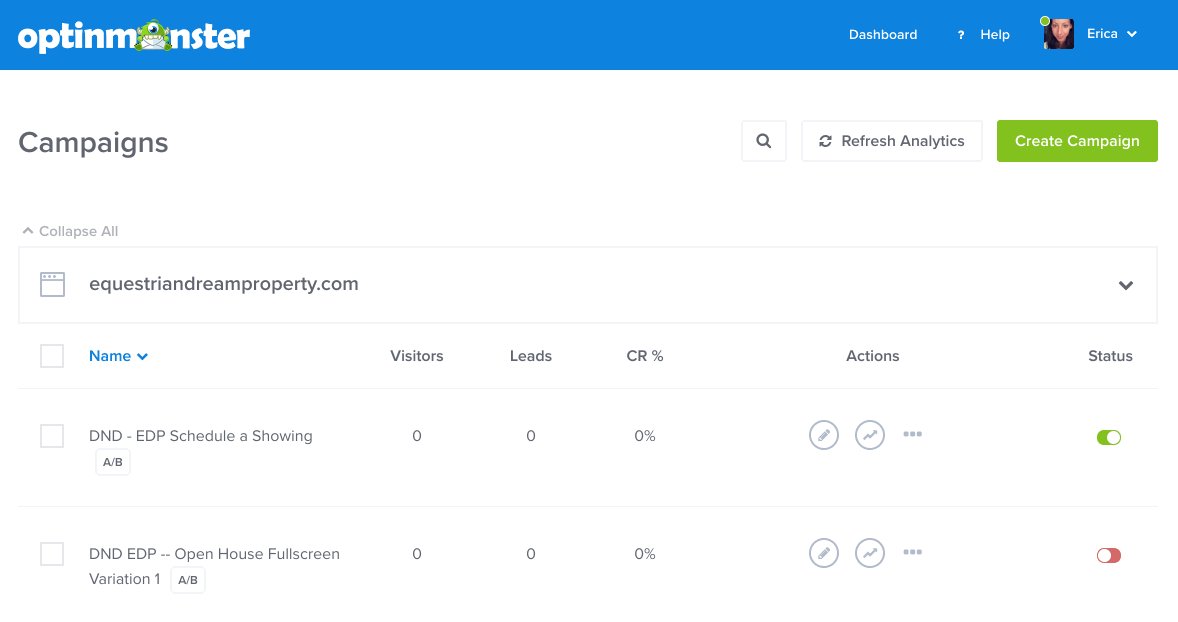This screenshot has height=622, width=1178.
Task: Go to Dashboard
Action: click(883, 35)
